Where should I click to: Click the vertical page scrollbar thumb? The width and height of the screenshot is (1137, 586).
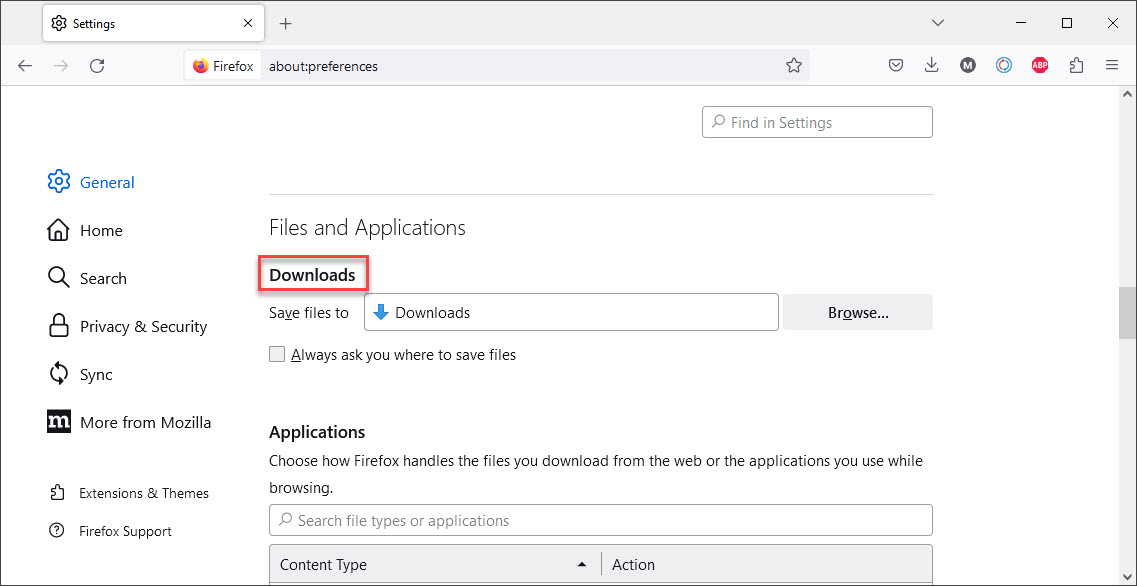(1127, 314)
